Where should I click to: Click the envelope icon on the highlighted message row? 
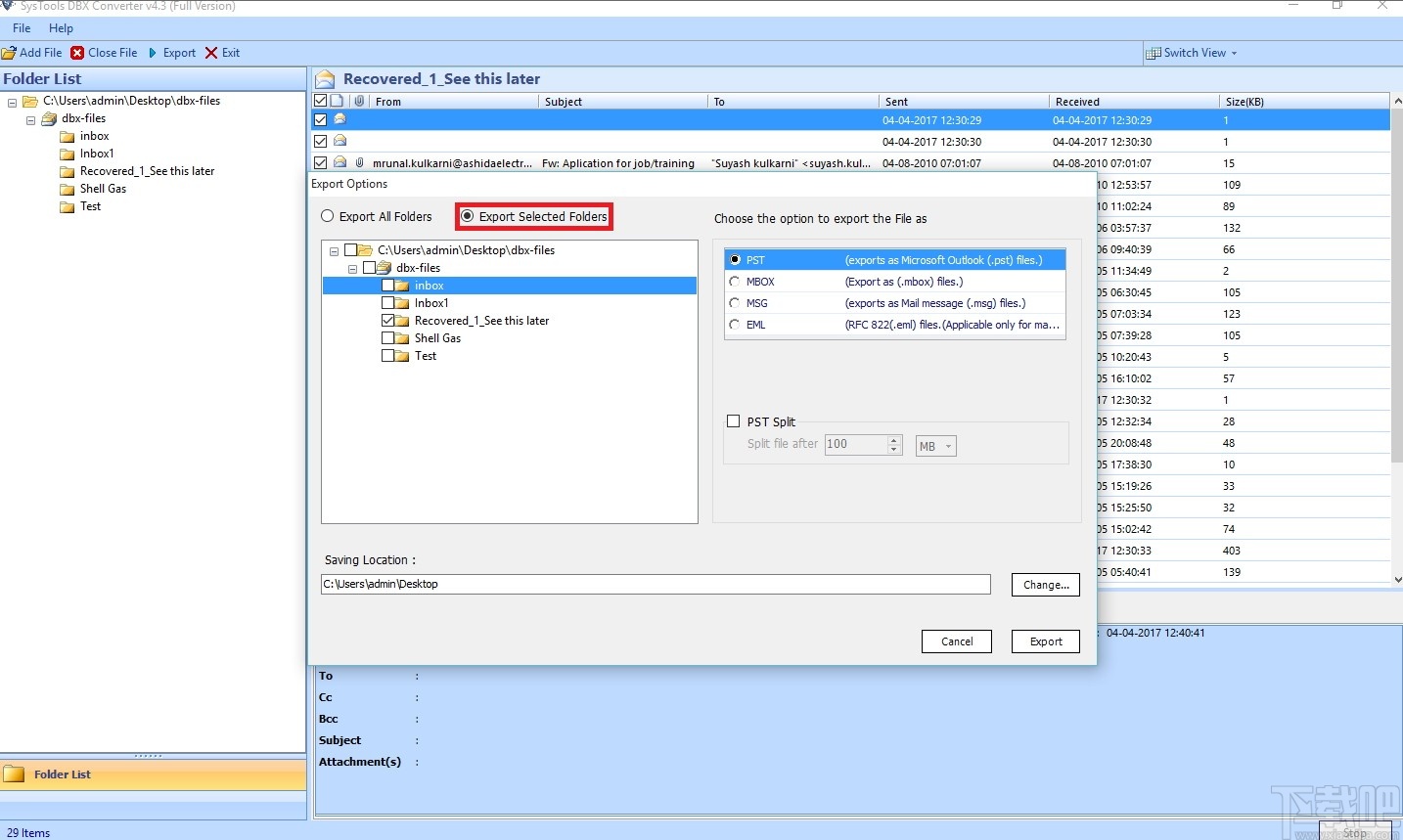[339, 119]
